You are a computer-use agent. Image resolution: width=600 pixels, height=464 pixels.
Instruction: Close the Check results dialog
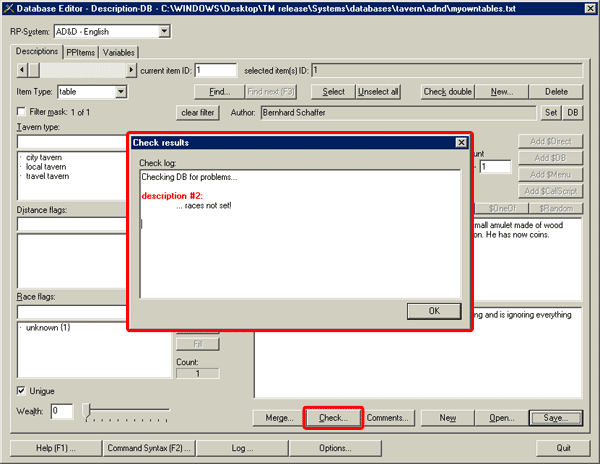coord(460,143)
